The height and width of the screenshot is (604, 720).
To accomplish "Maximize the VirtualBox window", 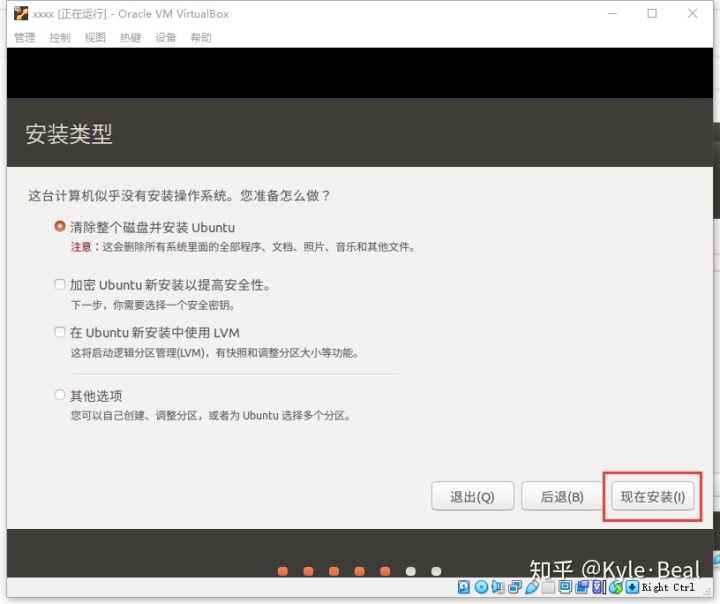I will [652, 13].
